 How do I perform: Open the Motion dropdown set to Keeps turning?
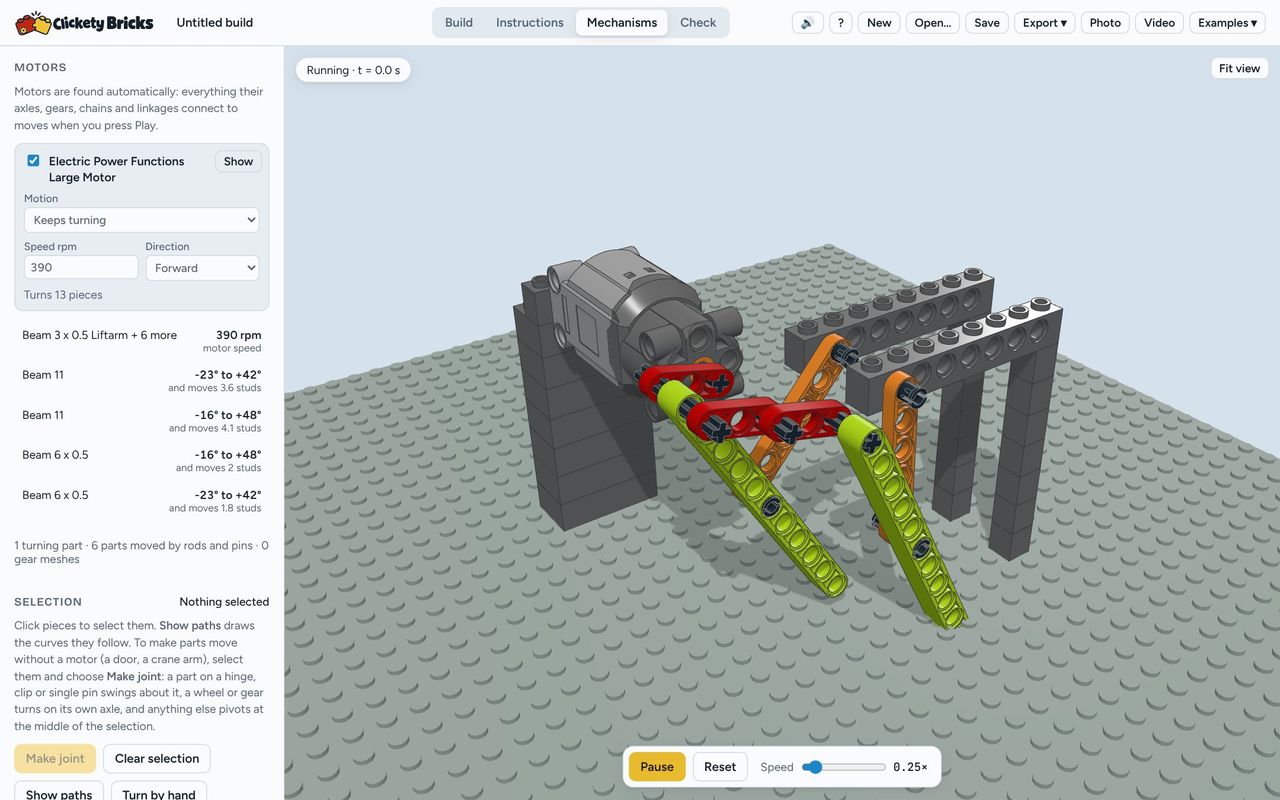(x=141, y=220)
